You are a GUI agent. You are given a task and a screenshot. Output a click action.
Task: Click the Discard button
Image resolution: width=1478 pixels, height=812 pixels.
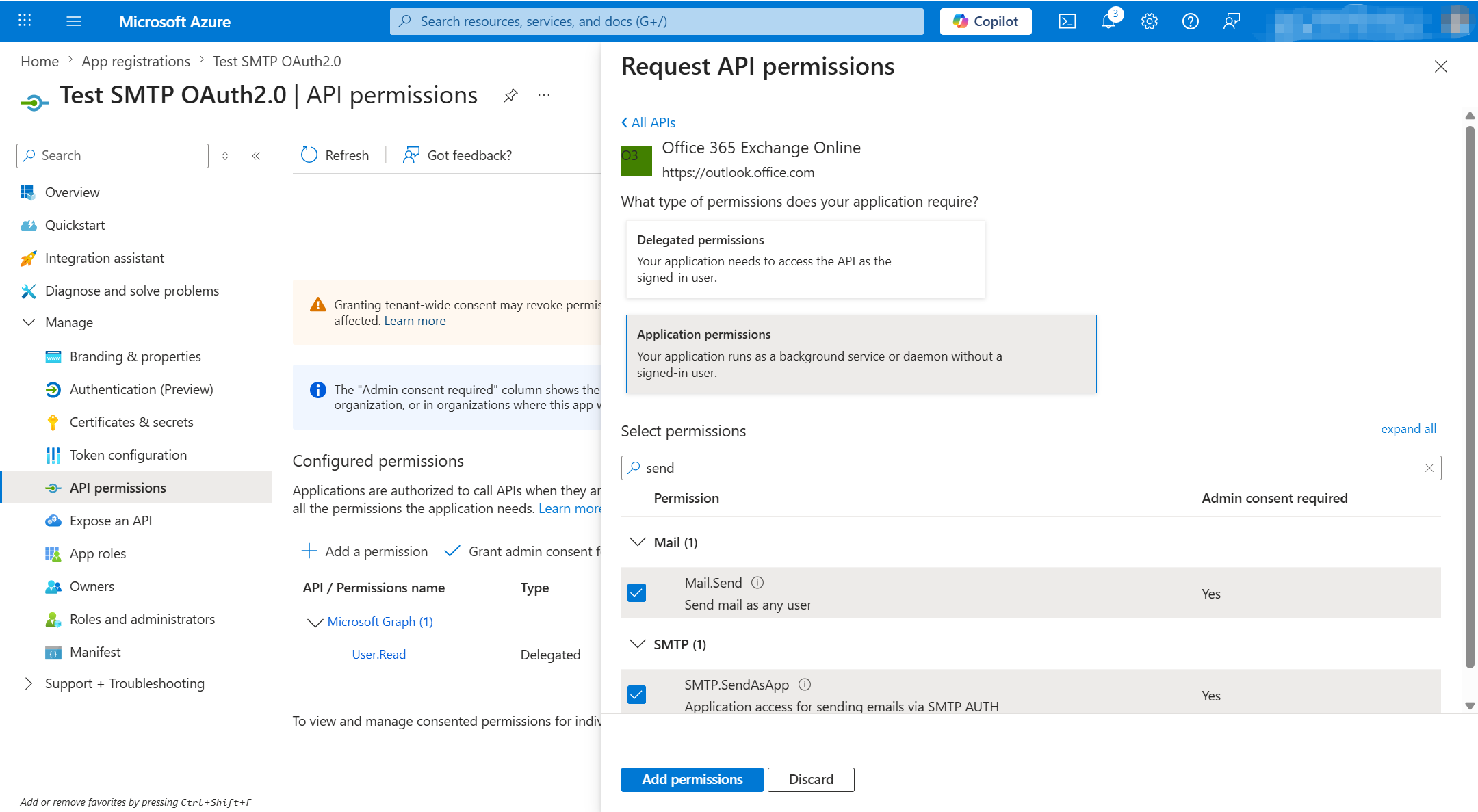811,779
